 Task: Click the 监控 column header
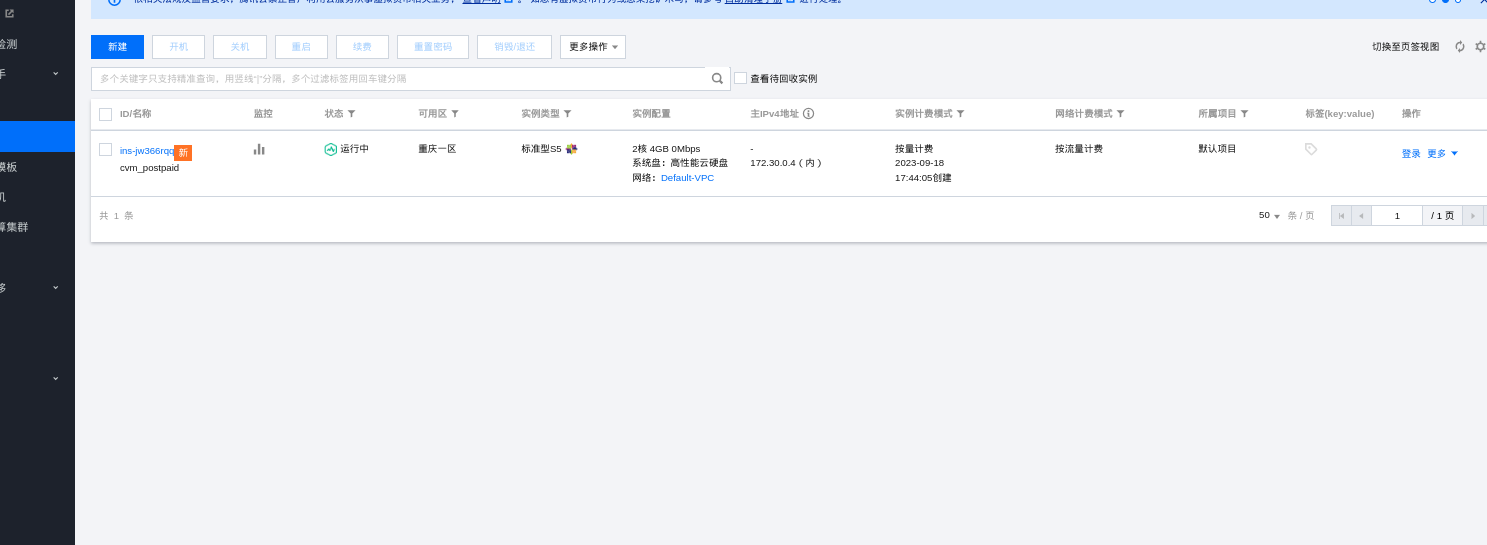(x=263, y=114)
